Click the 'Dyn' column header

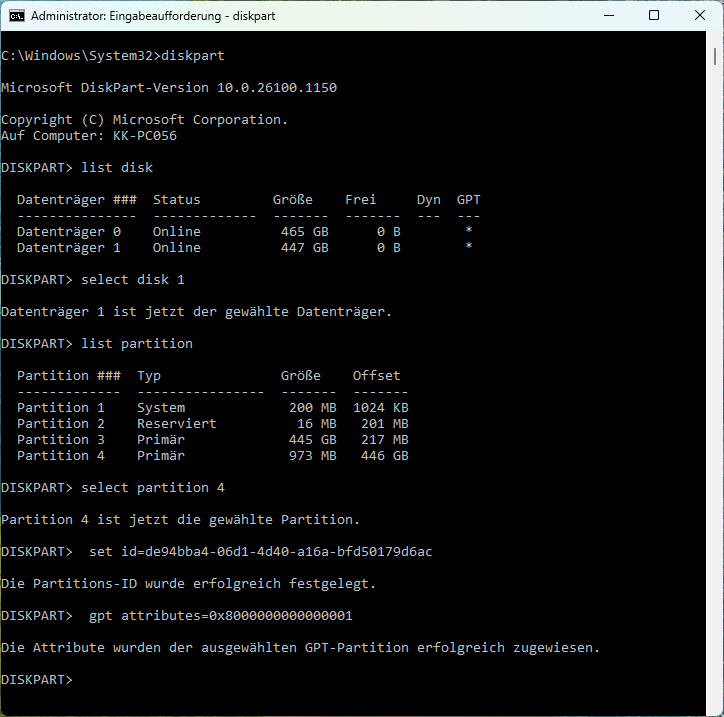pos(428,200)
